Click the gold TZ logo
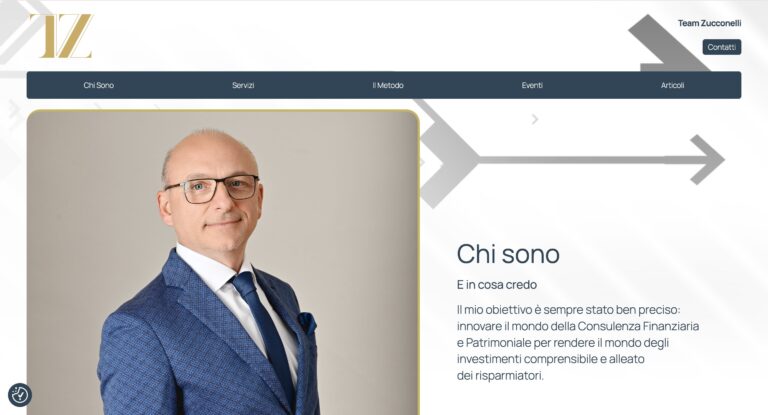Screen dimensions: 768x415 [62, 36]
